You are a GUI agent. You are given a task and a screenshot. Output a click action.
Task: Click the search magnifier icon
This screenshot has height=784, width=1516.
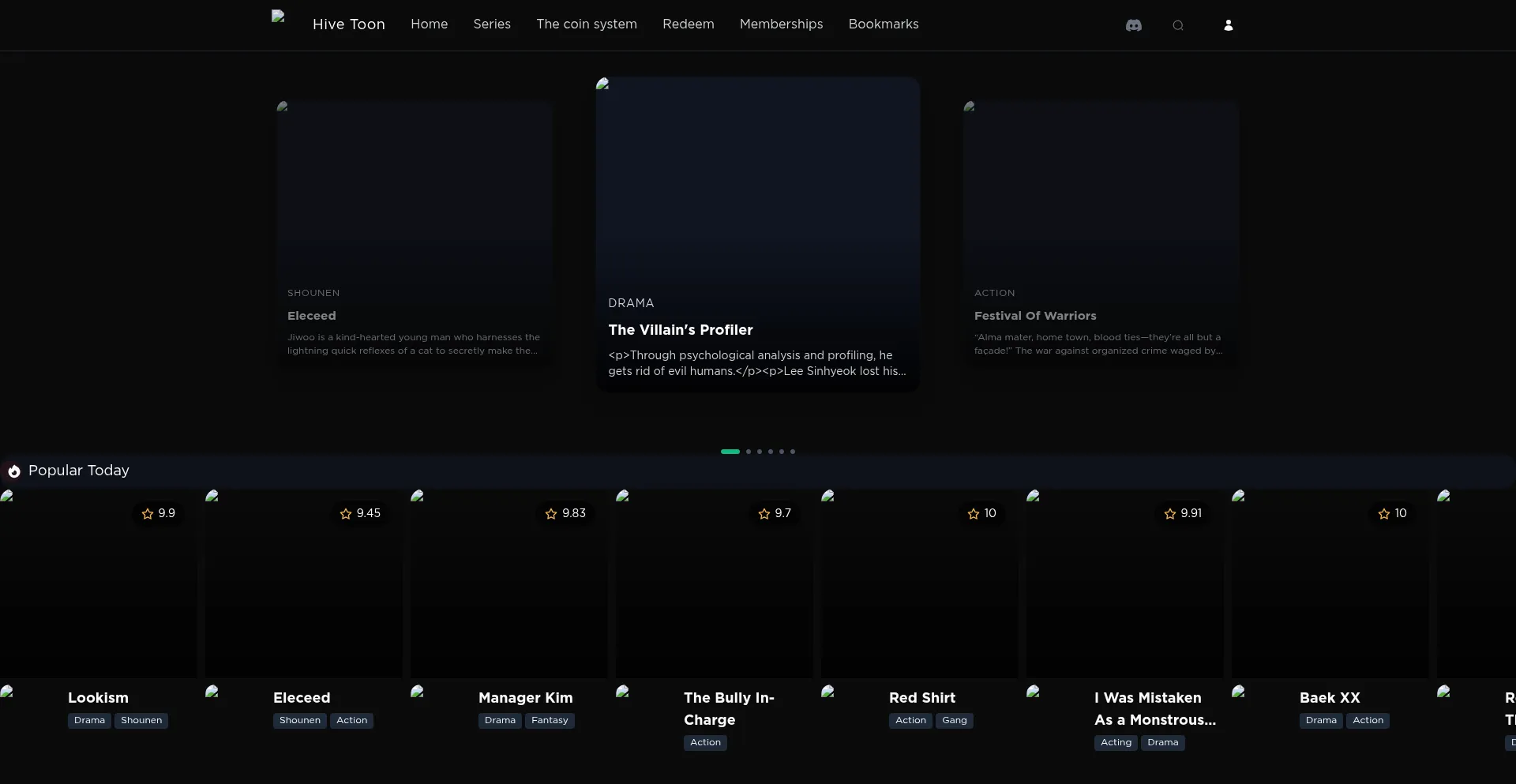[x=1177, y=25]
